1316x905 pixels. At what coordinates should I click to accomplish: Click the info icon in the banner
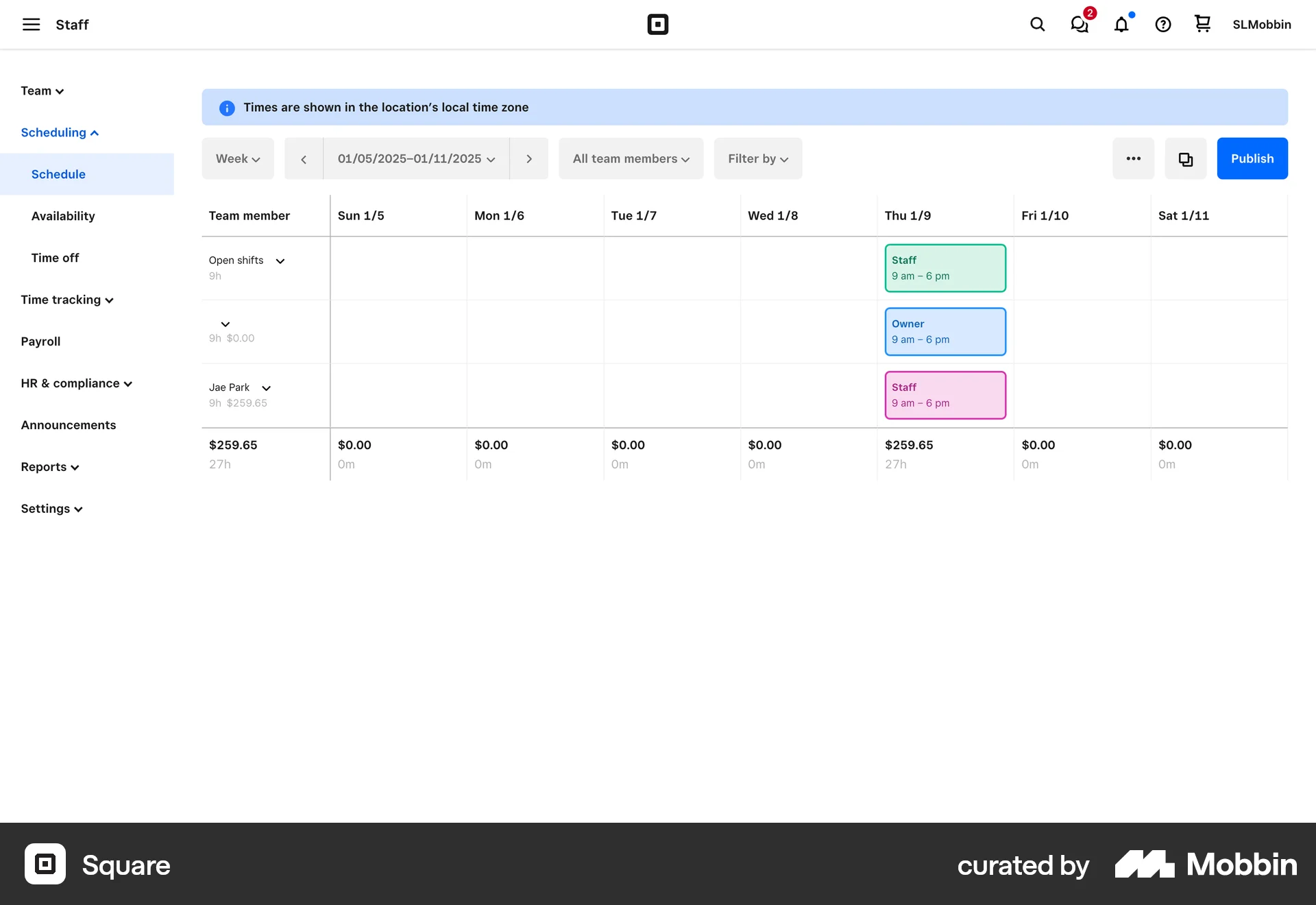[x=227, y=108]
